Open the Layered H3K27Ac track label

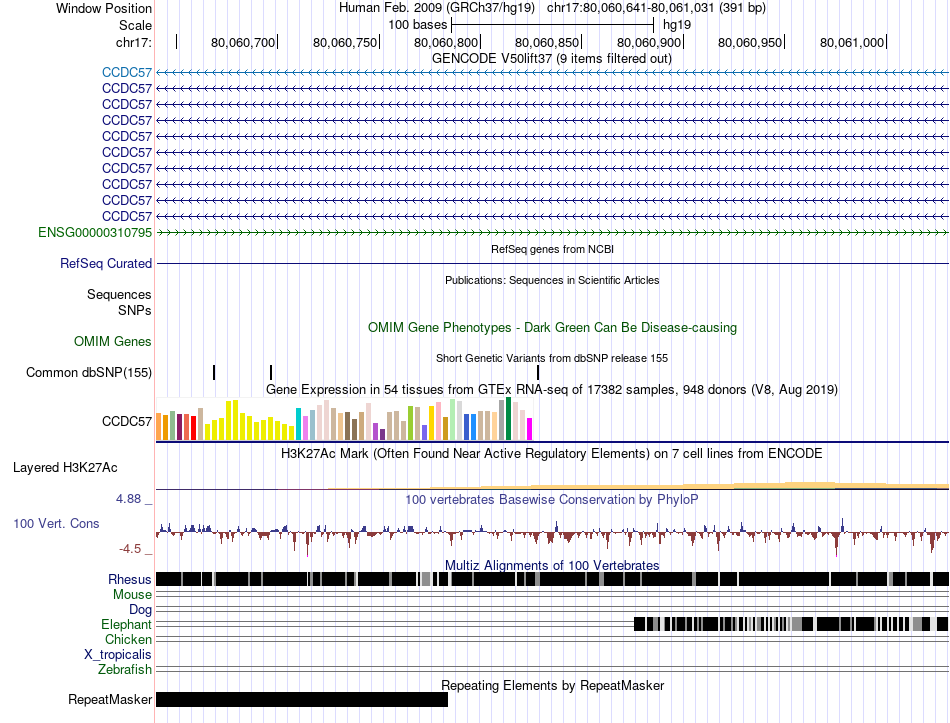point(65,468)
